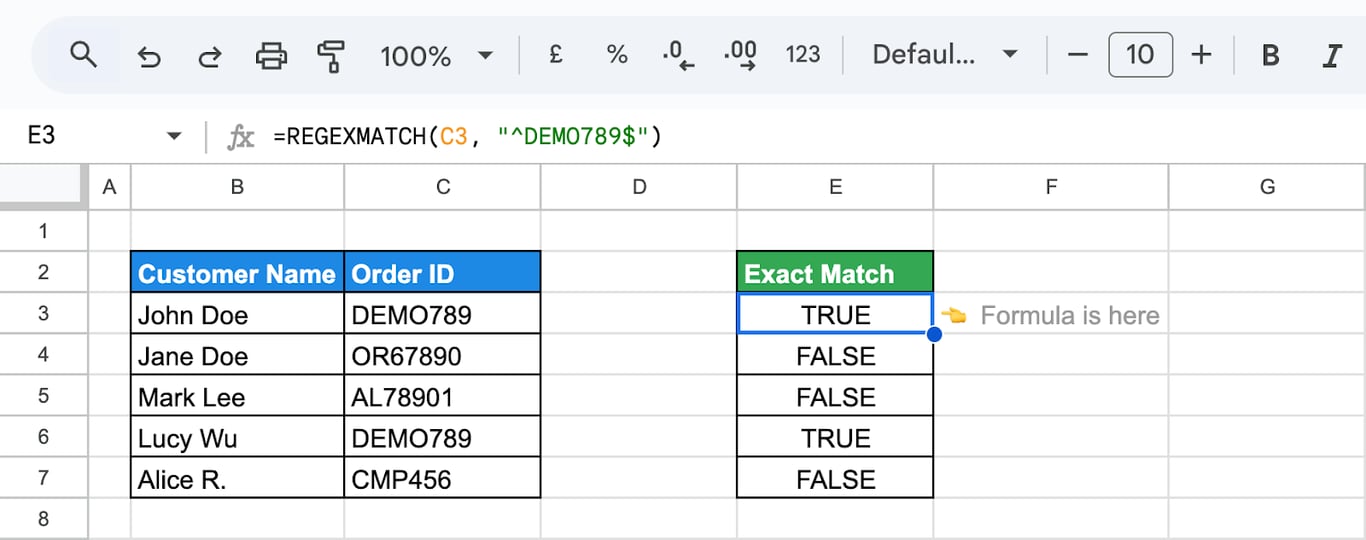The height and width of the screenshot is (540, 1366).
Task: Select the FALSE cell in row 4
Action: pyautogui.click(x=835, y=355)
